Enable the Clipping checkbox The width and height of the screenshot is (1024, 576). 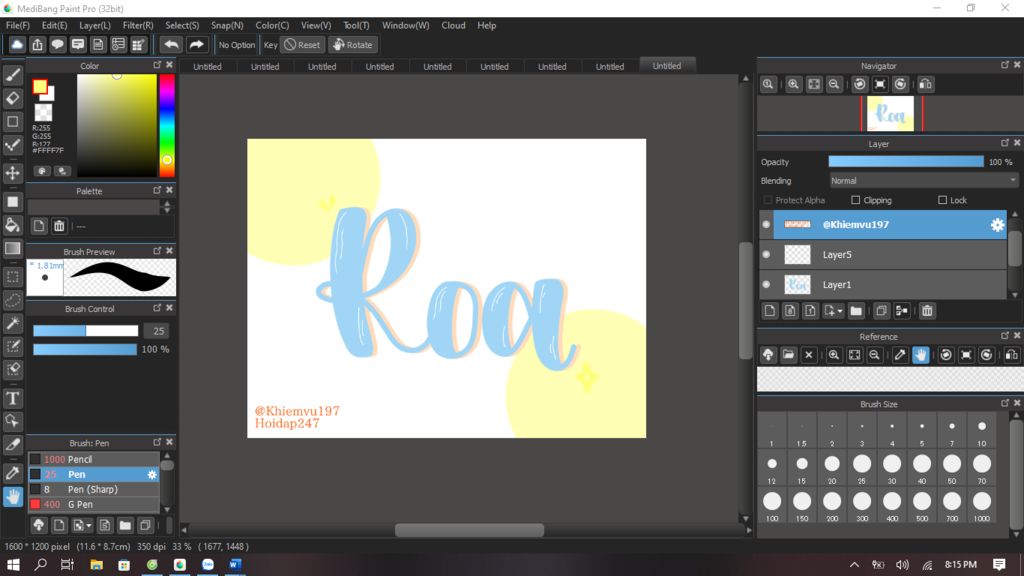(855, 200)
